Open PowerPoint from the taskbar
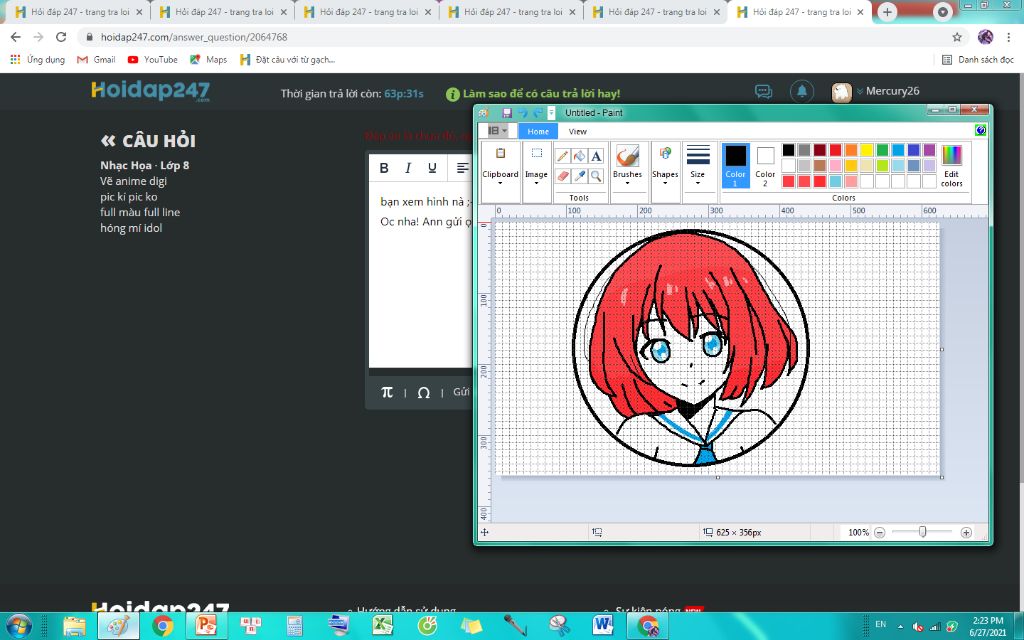 tap(206, 625)
